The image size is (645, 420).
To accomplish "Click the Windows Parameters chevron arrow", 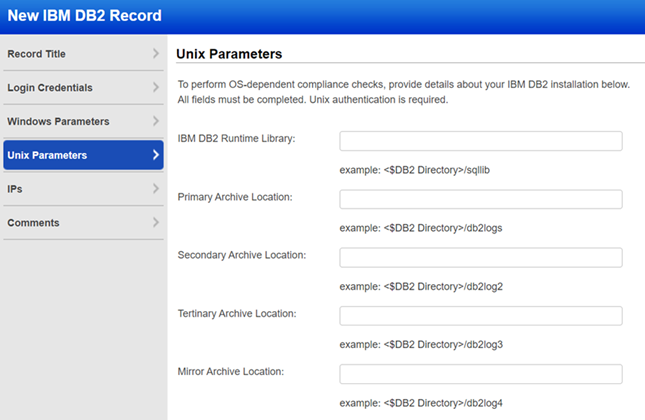I will (155, 121).
